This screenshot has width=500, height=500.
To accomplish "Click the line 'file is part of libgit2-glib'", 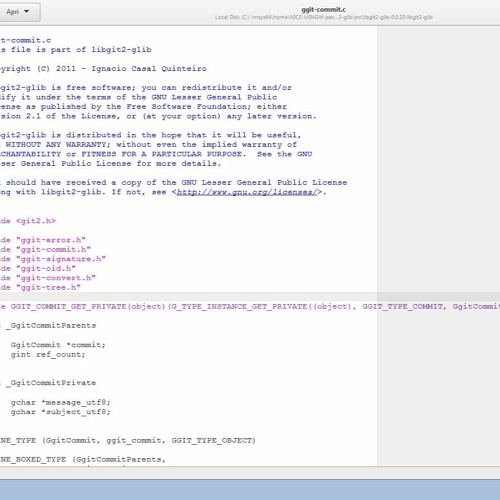I will pos(76,50).
